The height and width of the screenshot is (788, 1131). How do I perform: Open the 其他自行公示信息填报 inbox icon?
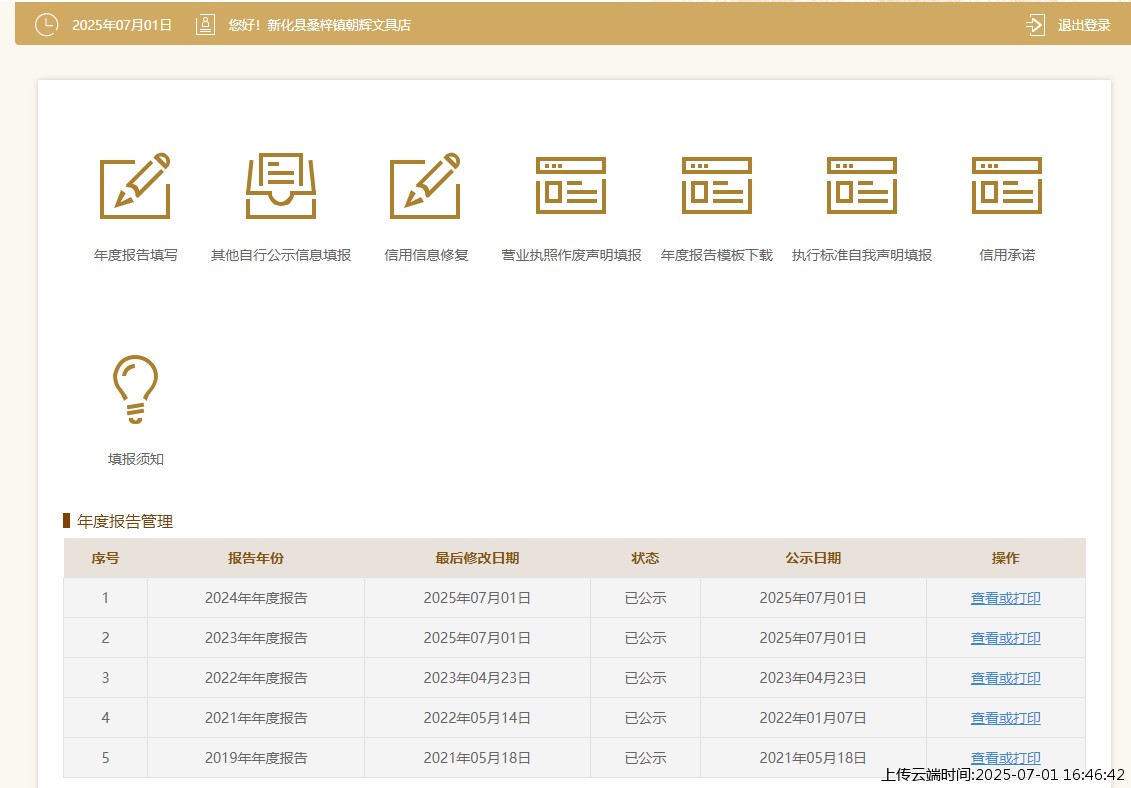(x=281, y=185)
